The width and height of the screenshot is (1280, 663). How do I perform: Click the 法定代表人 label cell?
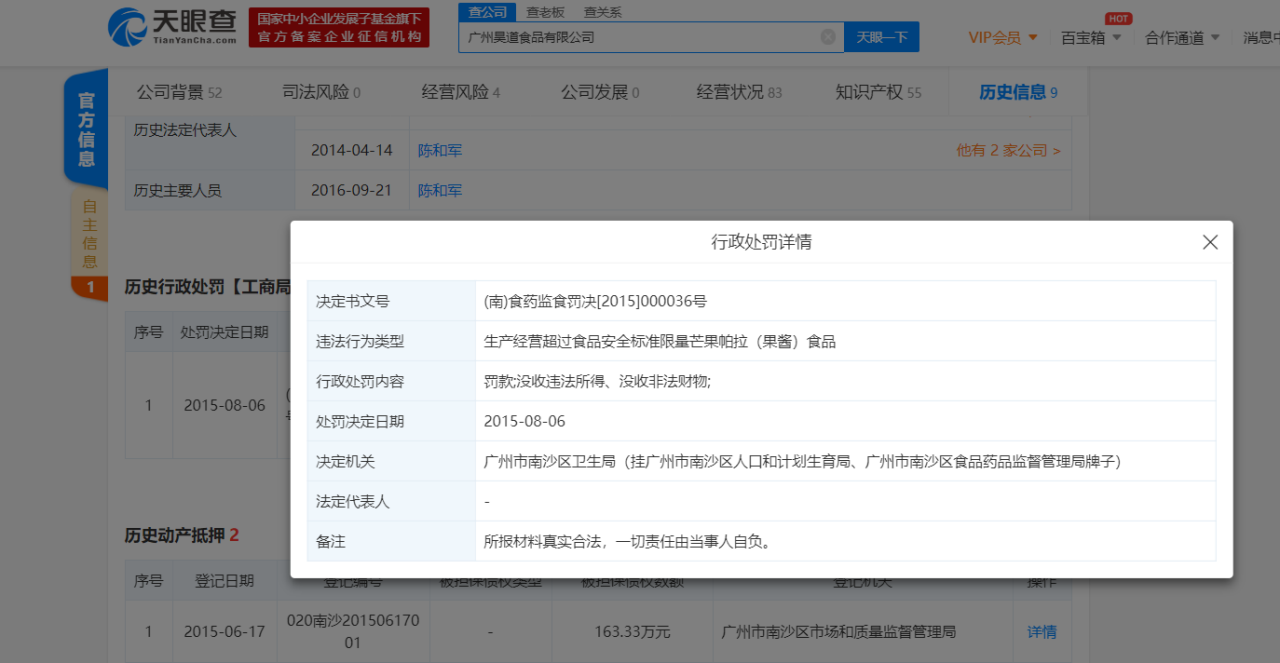391,501
